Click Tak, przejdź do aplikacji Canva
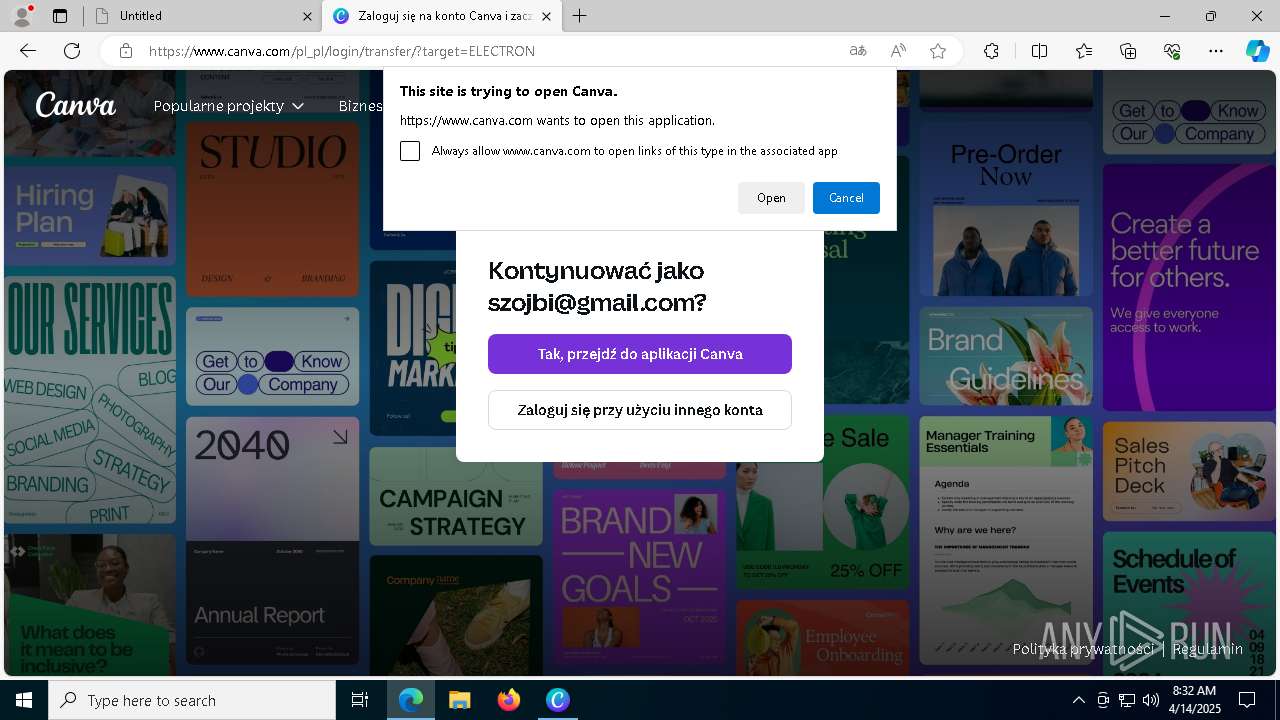The image size is (1280, 720). [640, 354]
